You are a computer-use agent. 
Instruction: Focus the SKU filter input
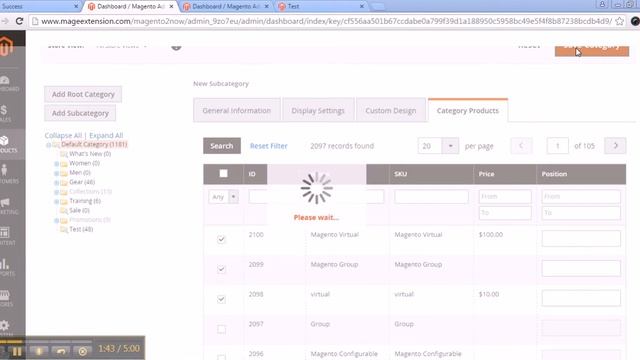pos(431,197)
